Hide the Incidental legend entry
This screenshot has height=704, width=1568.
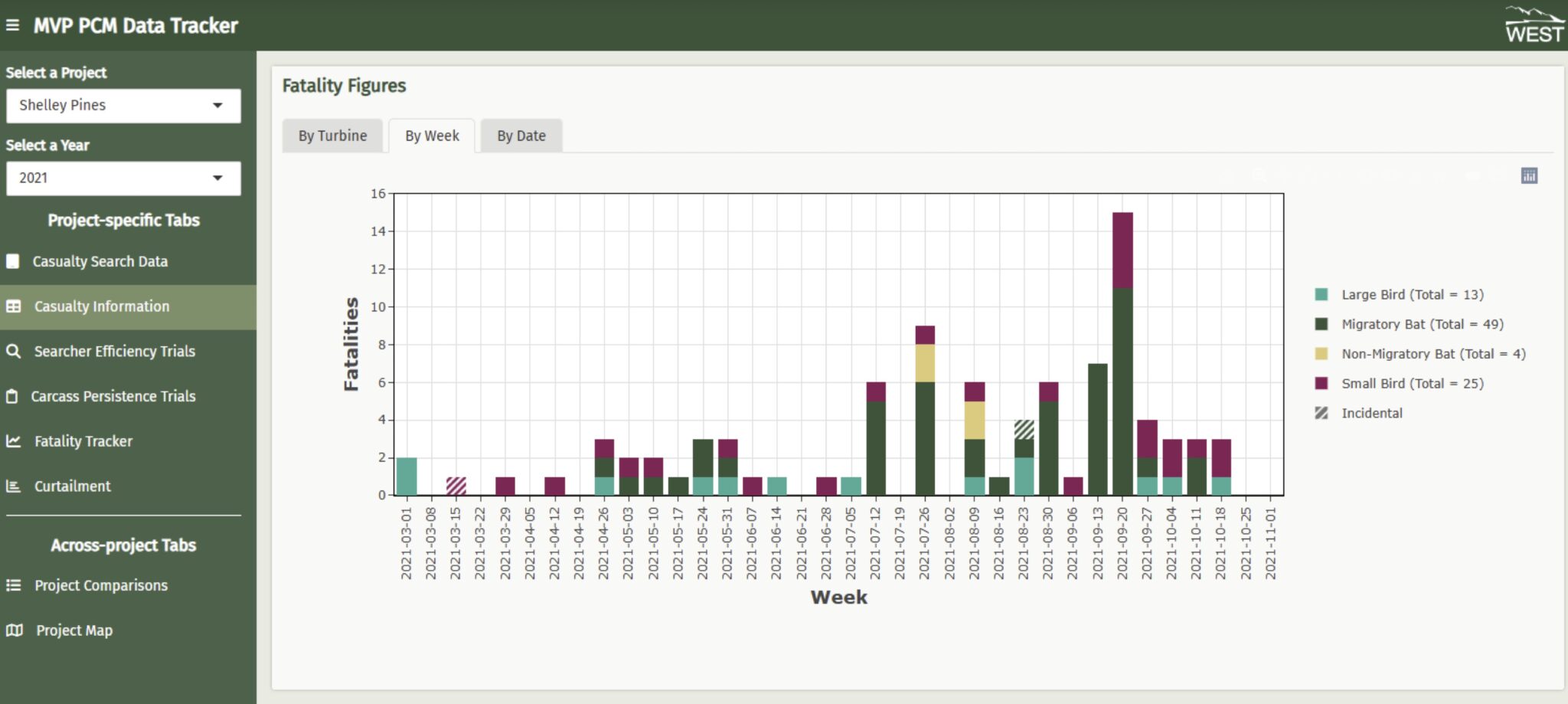click(x=1371, y=414)
